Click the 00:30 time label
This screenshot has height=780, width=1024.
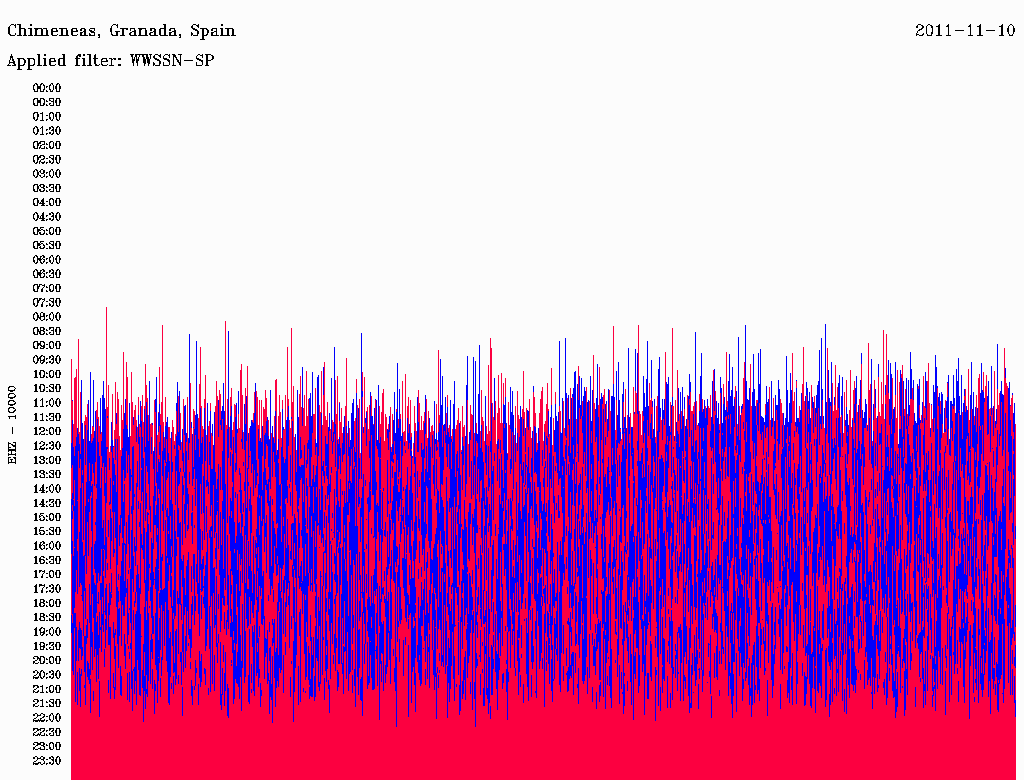click(x=47, y=102)
